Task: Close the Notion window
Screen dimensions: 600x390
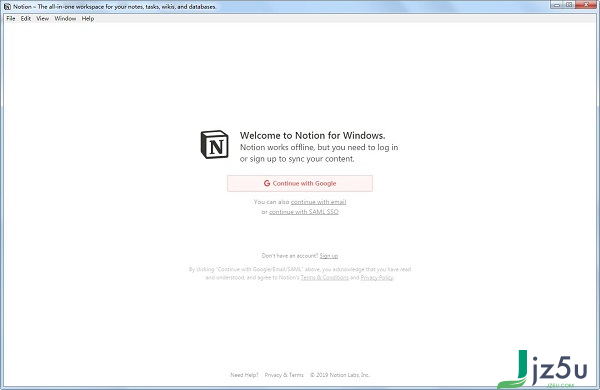Action: pos(586,5)
